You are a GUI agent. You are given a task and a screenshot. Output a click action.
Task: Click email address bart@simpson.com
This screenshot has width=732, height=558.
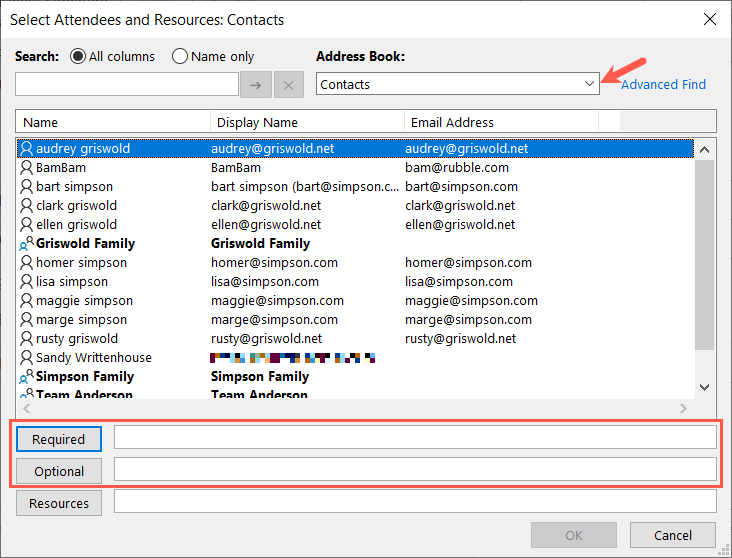coord(461,187)
